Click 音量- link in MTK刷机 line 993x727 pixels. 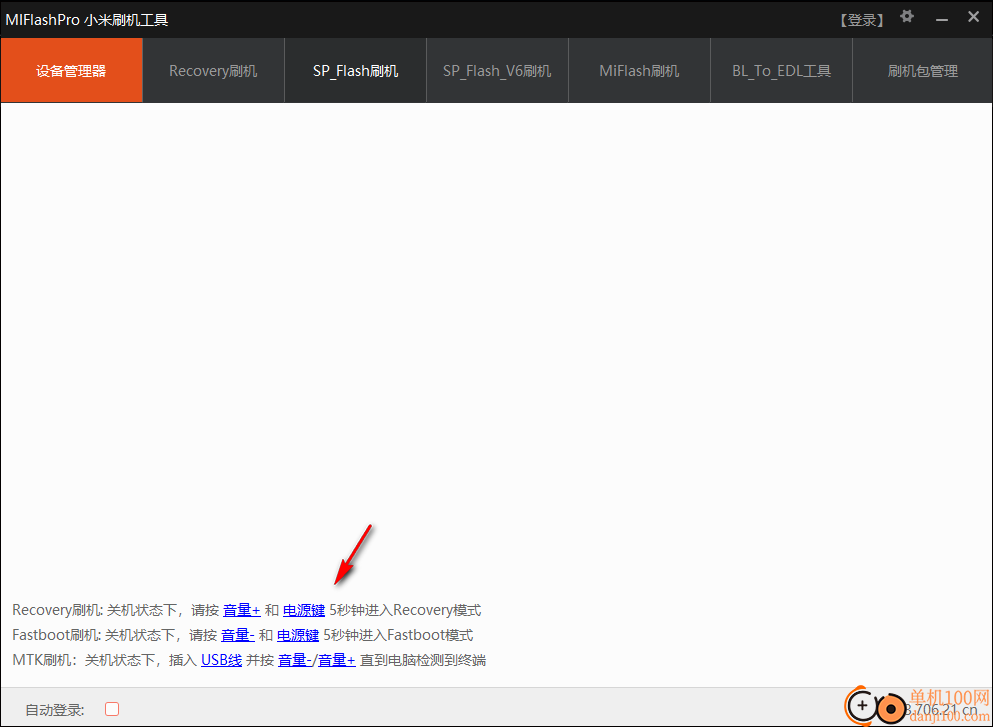(x=294, y=661)
